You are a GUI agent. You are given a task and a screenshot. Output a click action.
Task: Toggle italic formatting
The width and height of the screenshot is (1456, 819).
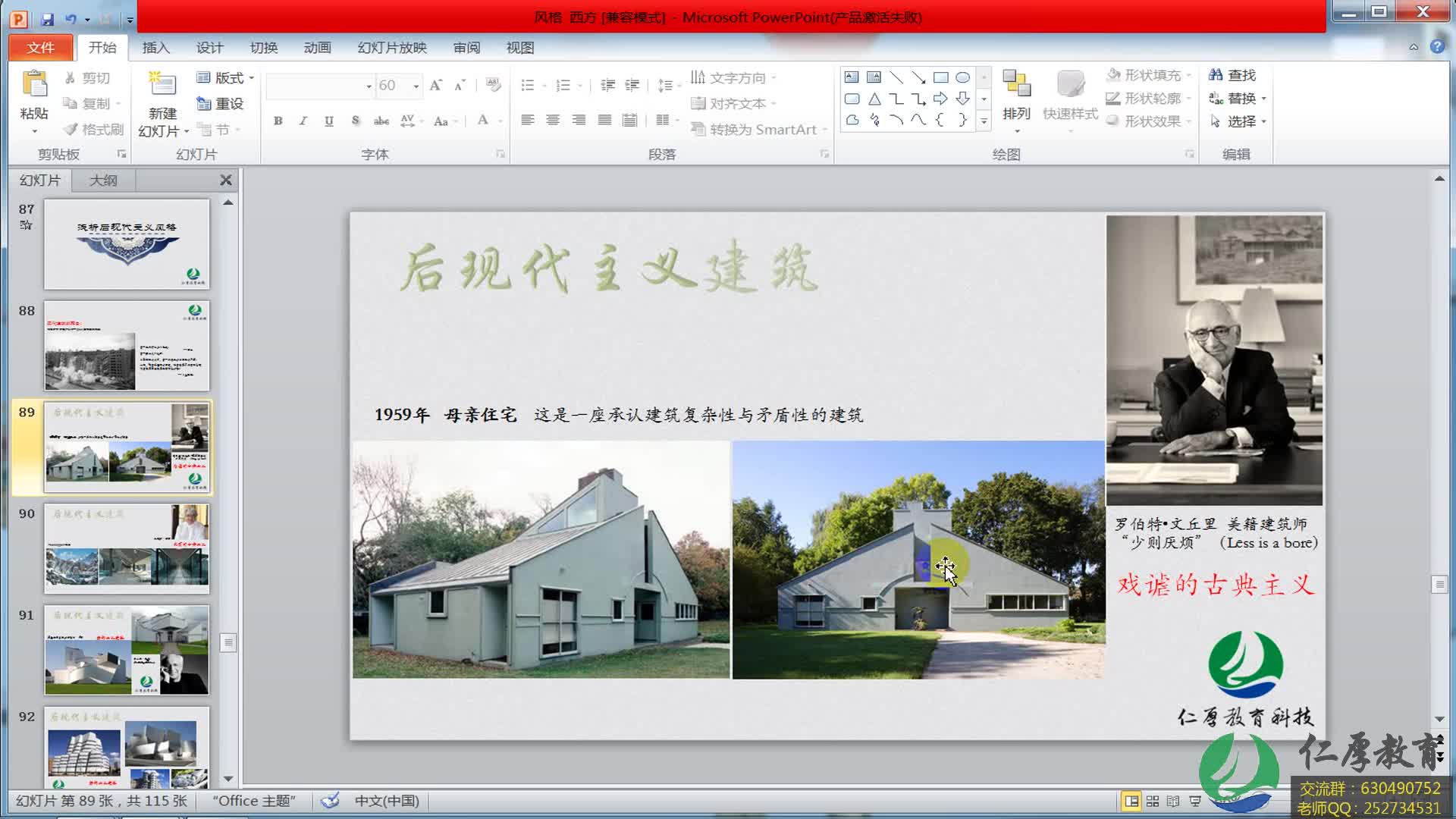click(x=303, y=120)
